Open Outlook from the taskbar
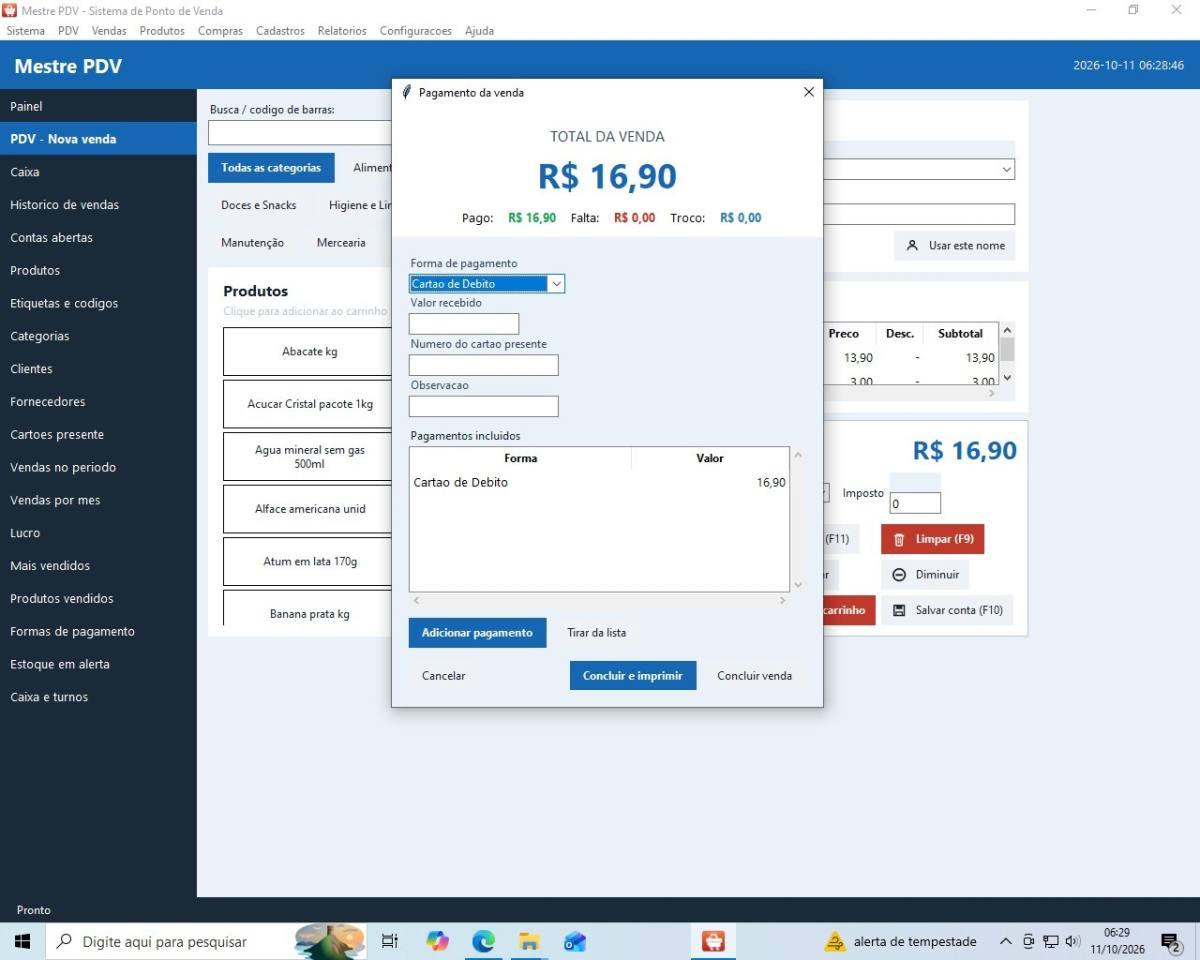Screen dimensions: 1200x960 575,941
